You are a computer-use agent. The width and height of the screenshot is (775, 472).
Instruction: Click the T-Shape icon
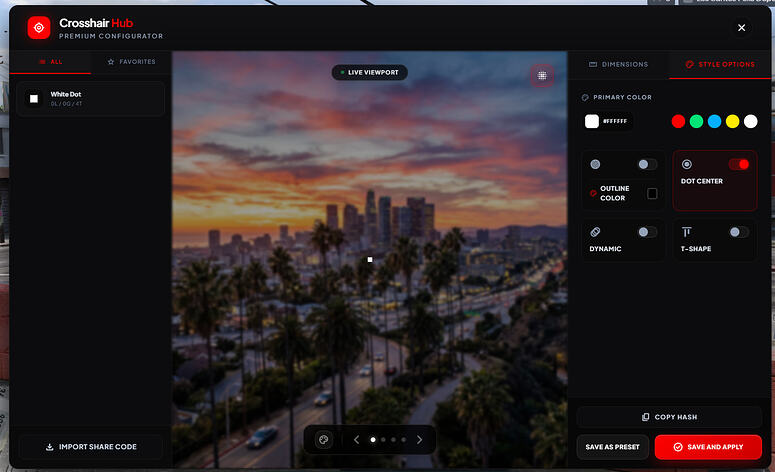pyautogui.click(x=687, y=232)
